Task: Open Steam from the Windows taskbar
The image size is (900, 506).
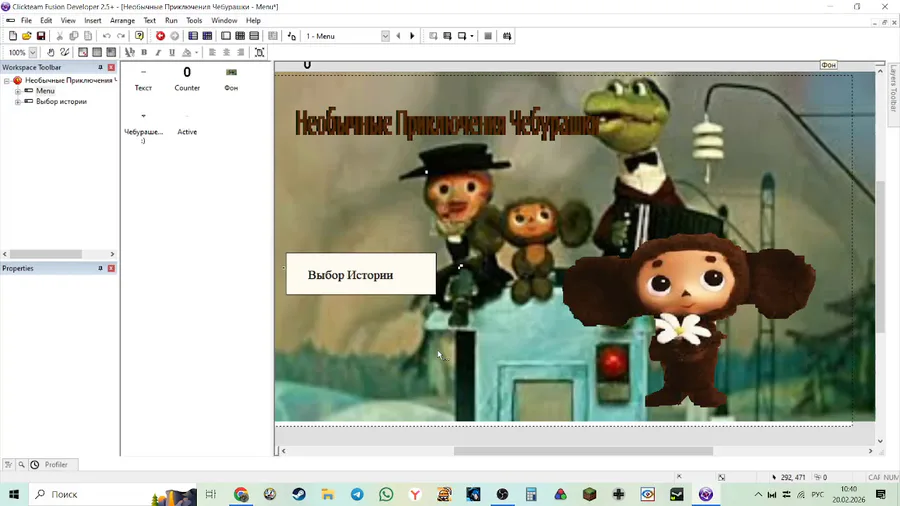Action: point(298,494)
